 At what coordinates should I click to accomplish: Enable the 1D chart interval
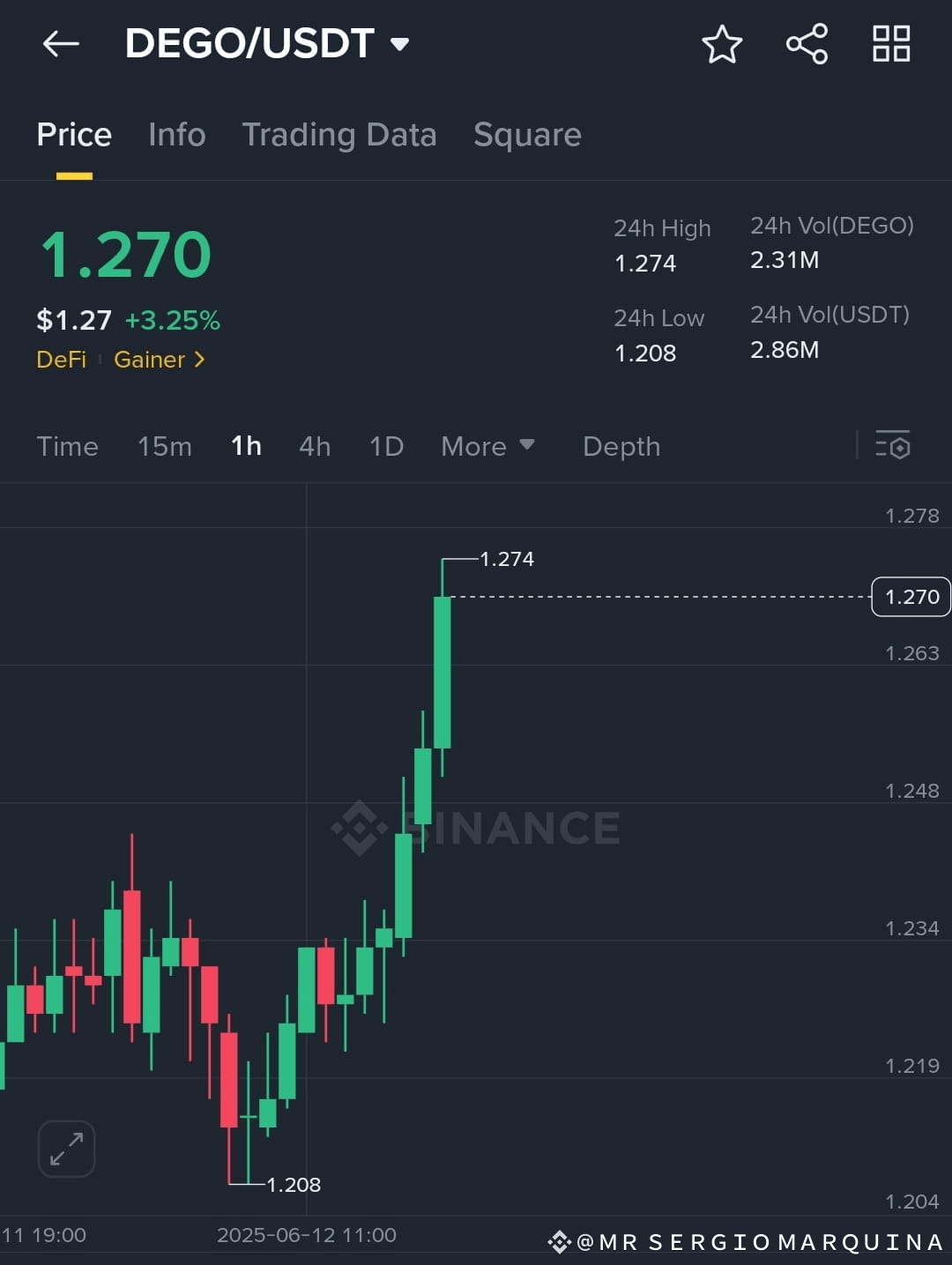pyautogui.click(x=385, y=447)
